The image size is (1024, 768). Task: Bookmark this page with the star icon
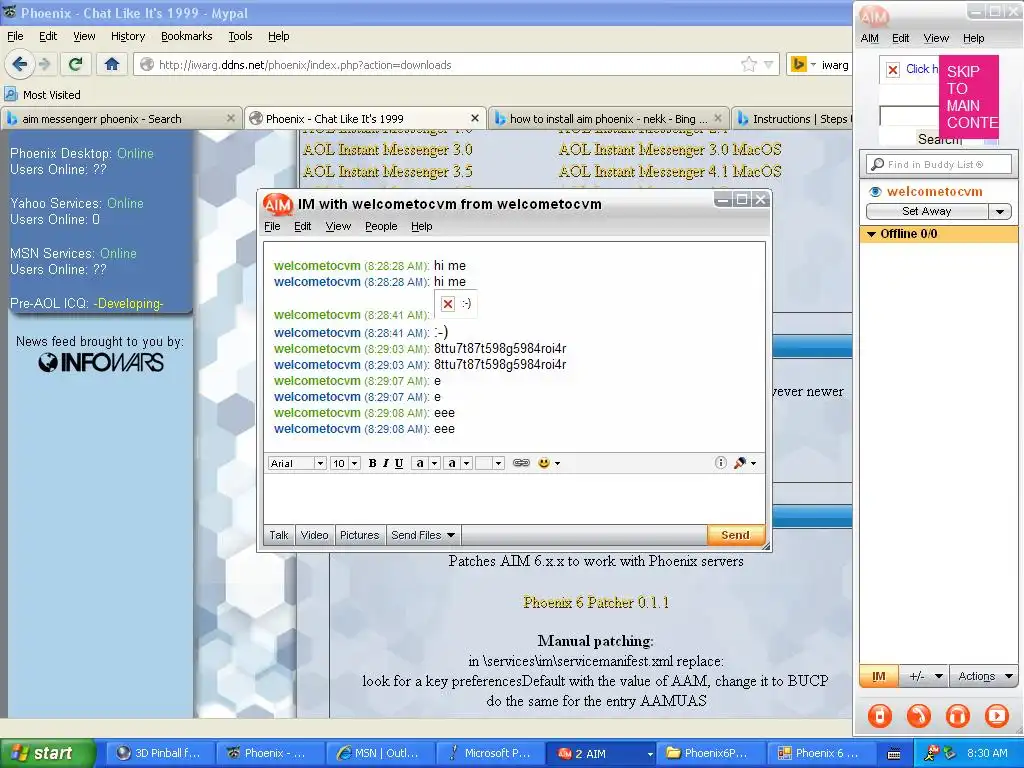click(x=748, y=64)
